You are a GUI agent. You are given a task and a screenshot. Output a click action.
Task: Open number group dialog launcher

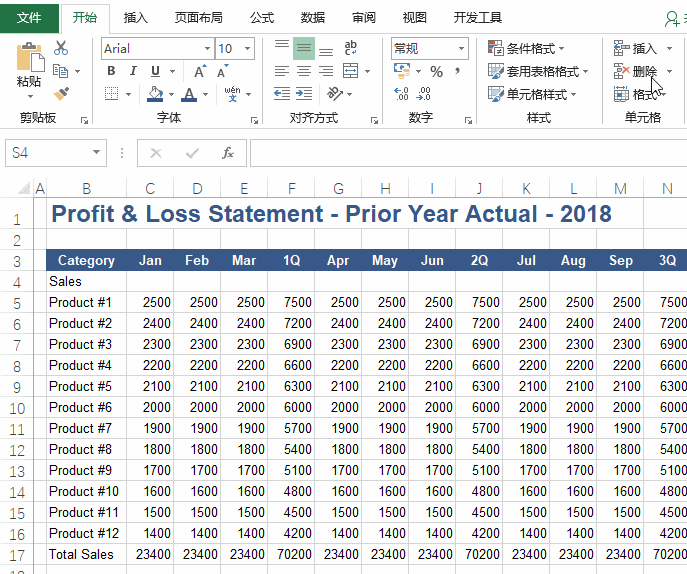(468, 120)
